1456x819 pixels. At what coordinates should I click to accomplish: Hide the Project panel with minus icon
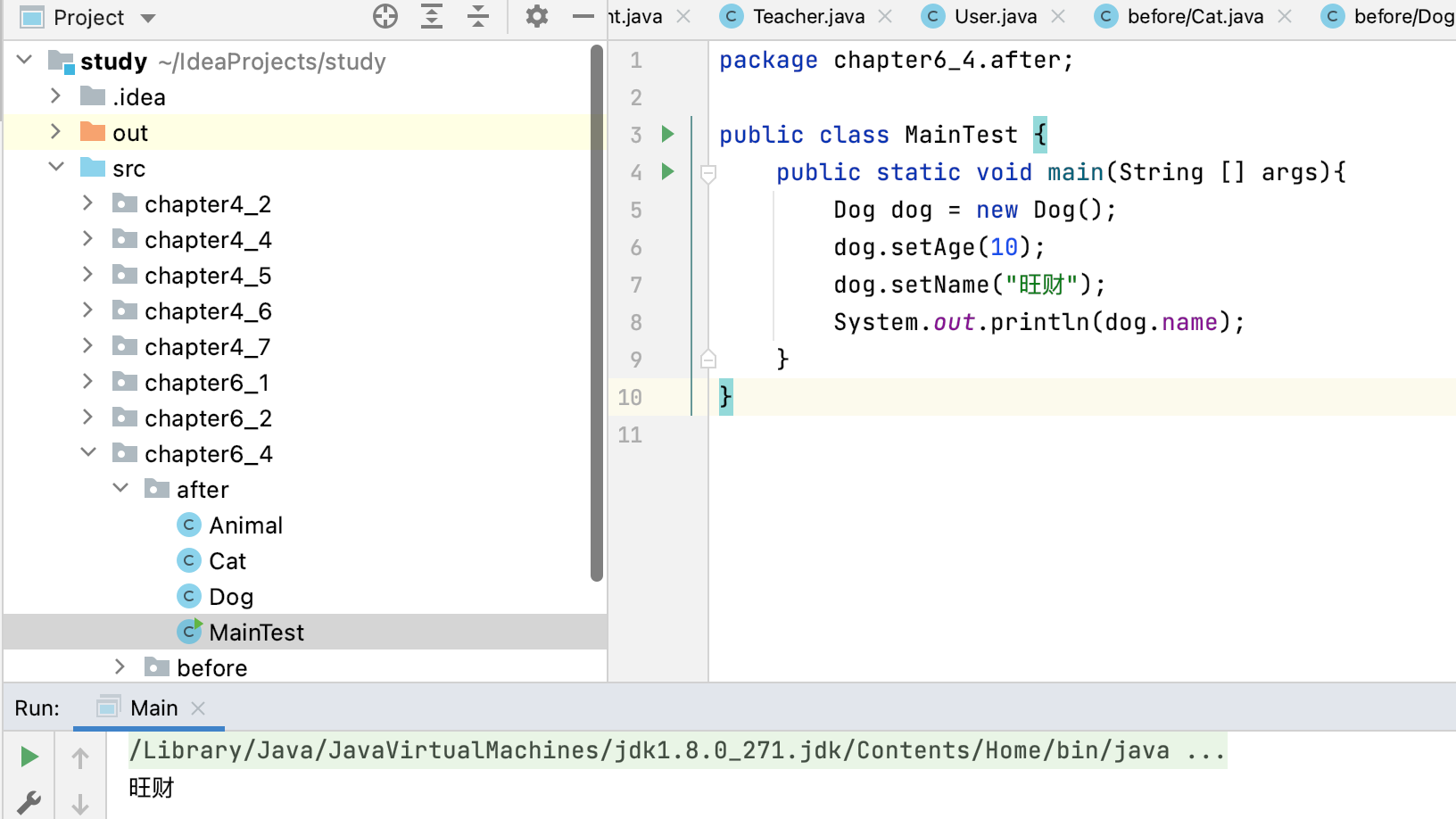point(583,16)
